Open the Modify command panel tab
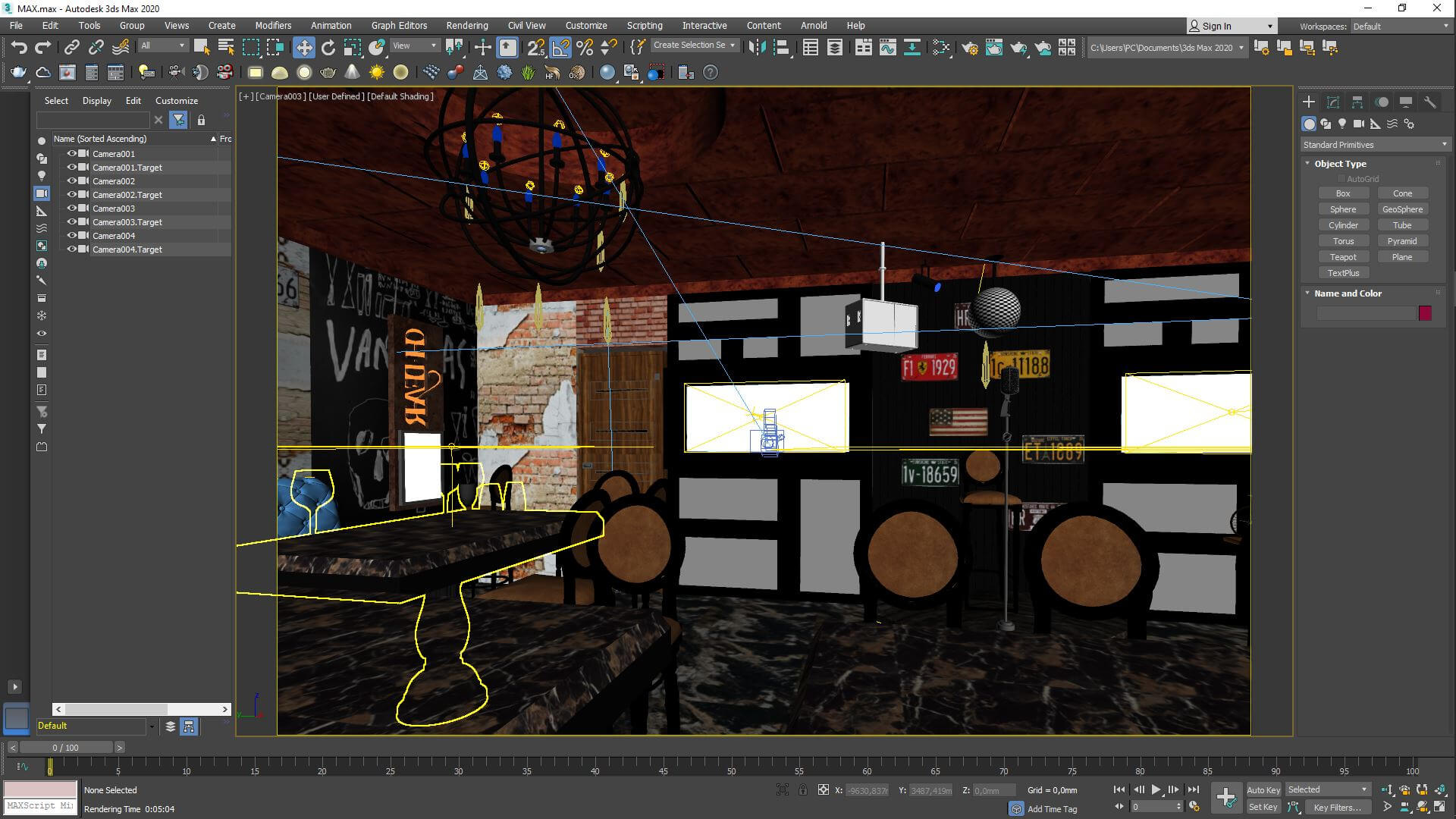The width and height of the screenshot is (1456, 819). [1332, 102]
